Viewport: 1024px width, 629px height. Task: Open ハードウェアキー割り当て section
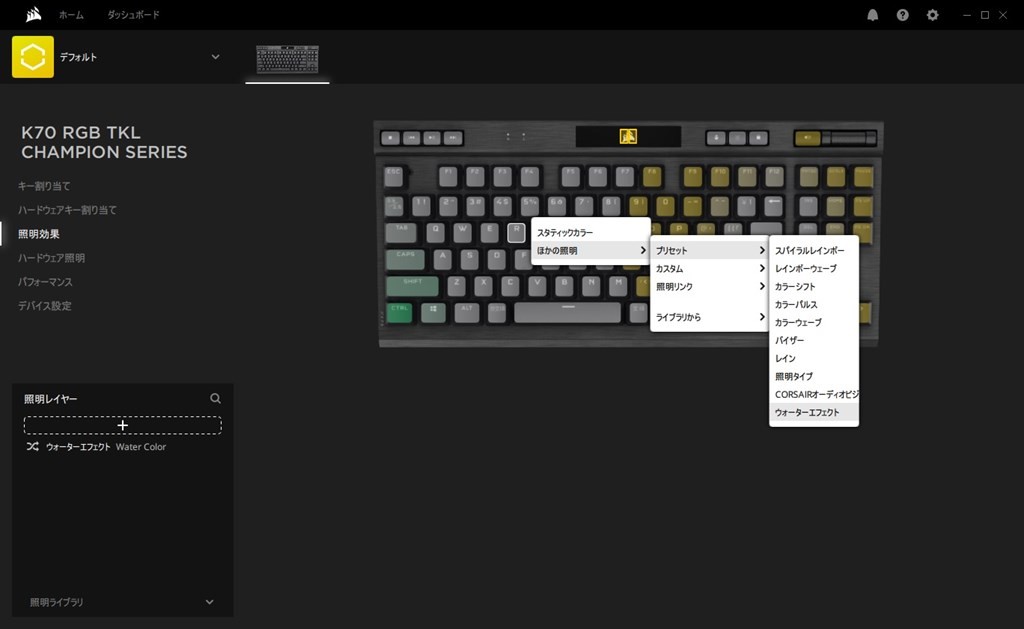(x=67, y=210)
